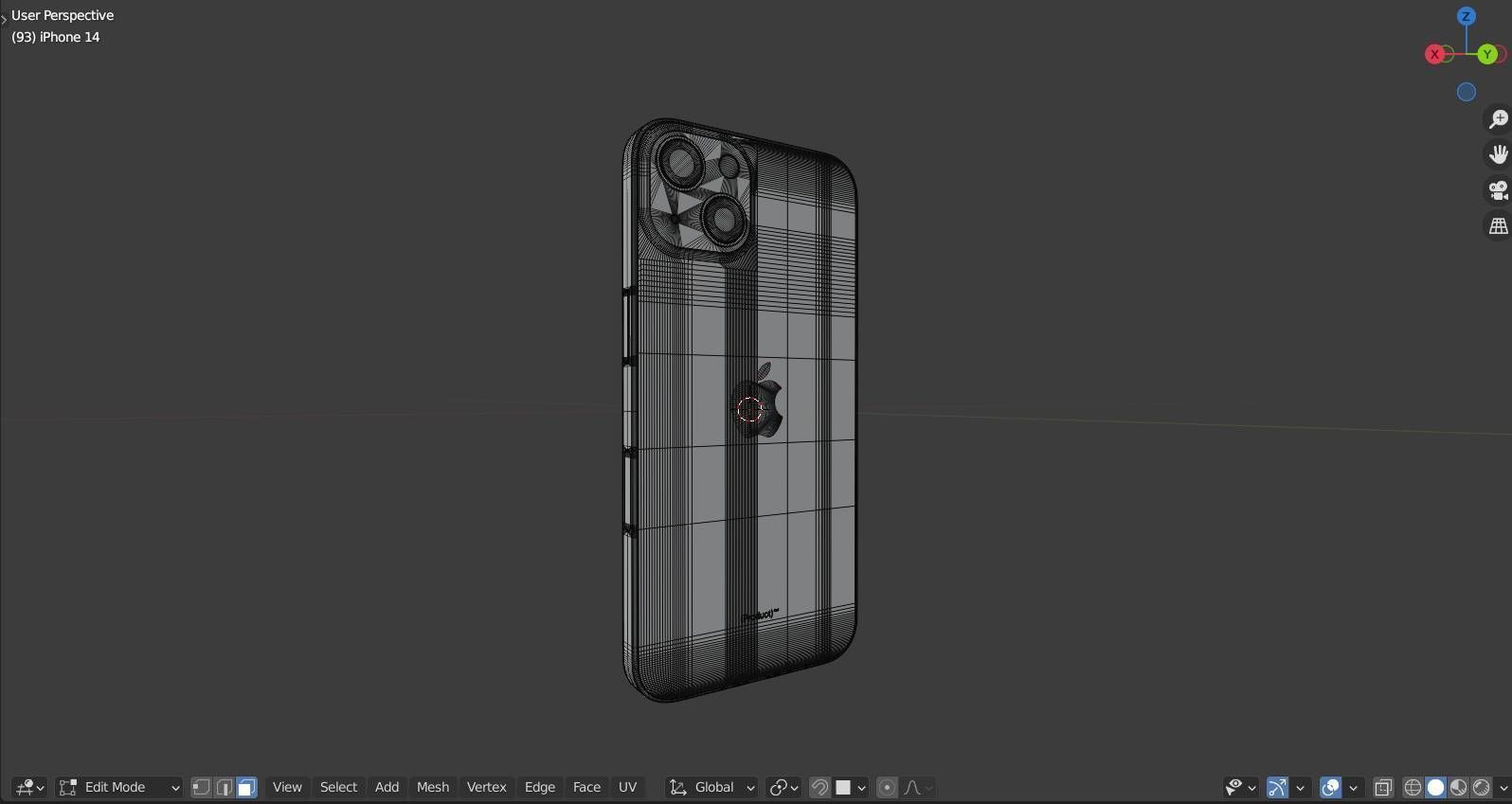The height and width of the screenshot is (804, 1512).
Task: Open proportional editing falloff dropdown
Action: [918, 787]
